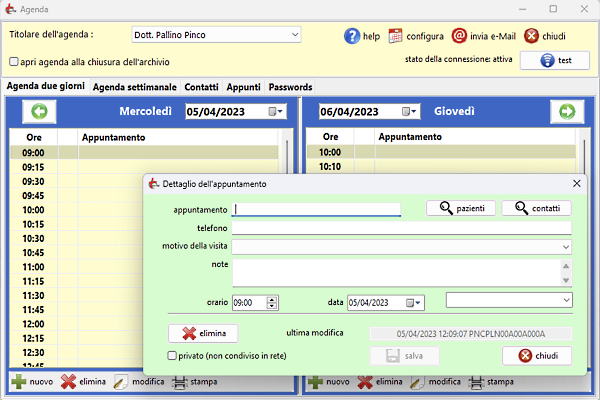Click the pazienti search button
The width and height of the screenshot is (600, 400).
(x=461, y=208)
